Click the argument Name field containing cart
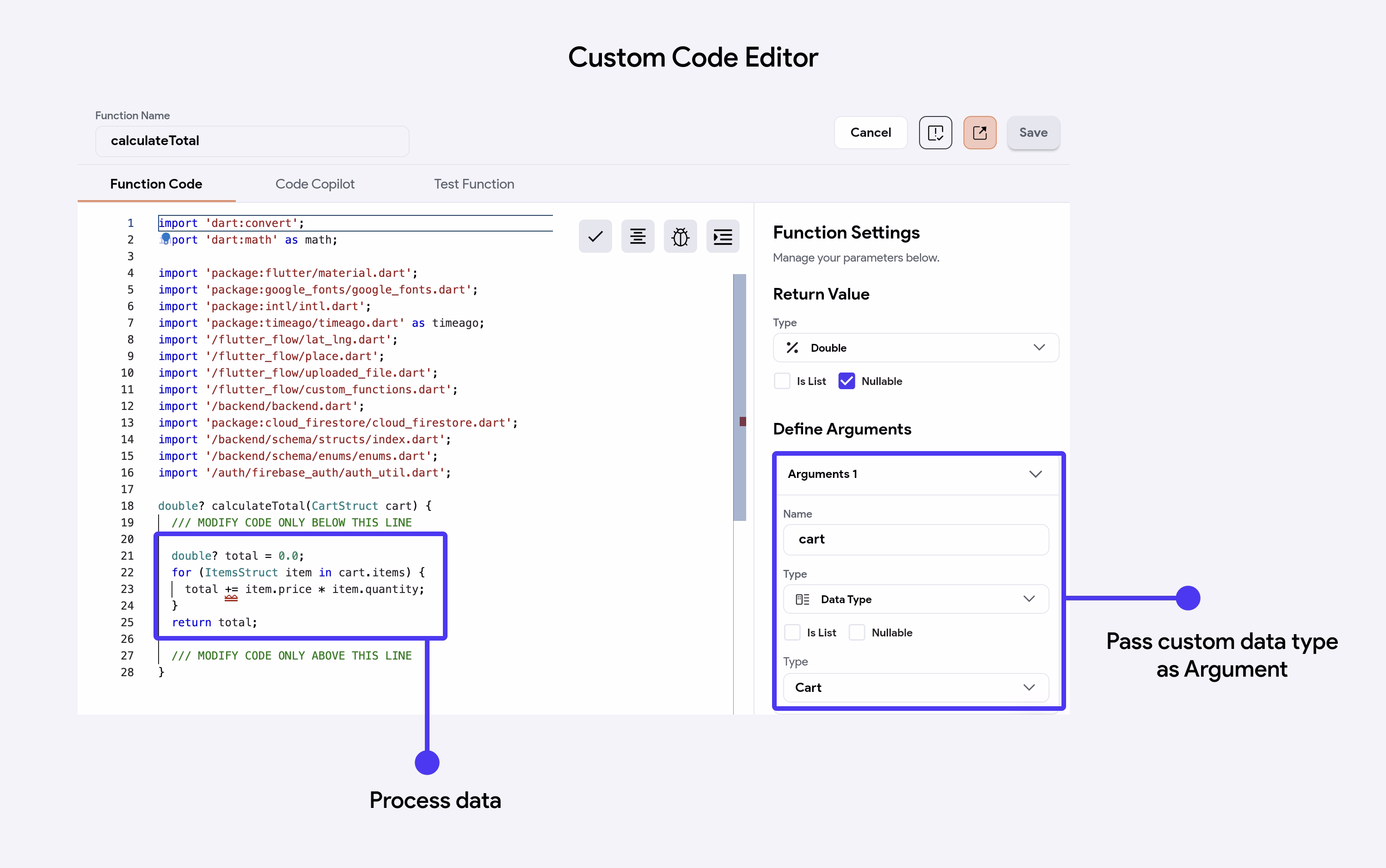This screenshot has width=1386, height=868. coord(916,540)
